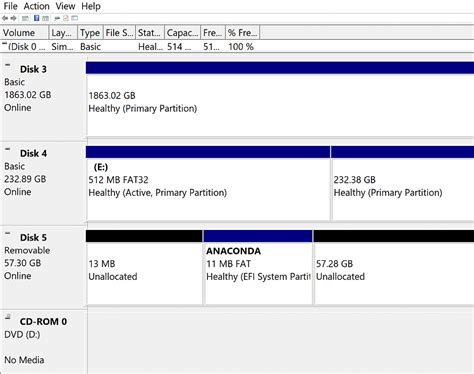Click the disk icon beside Disk 3
This screenshot has width=474, height=374.
[x=8, y=65]
